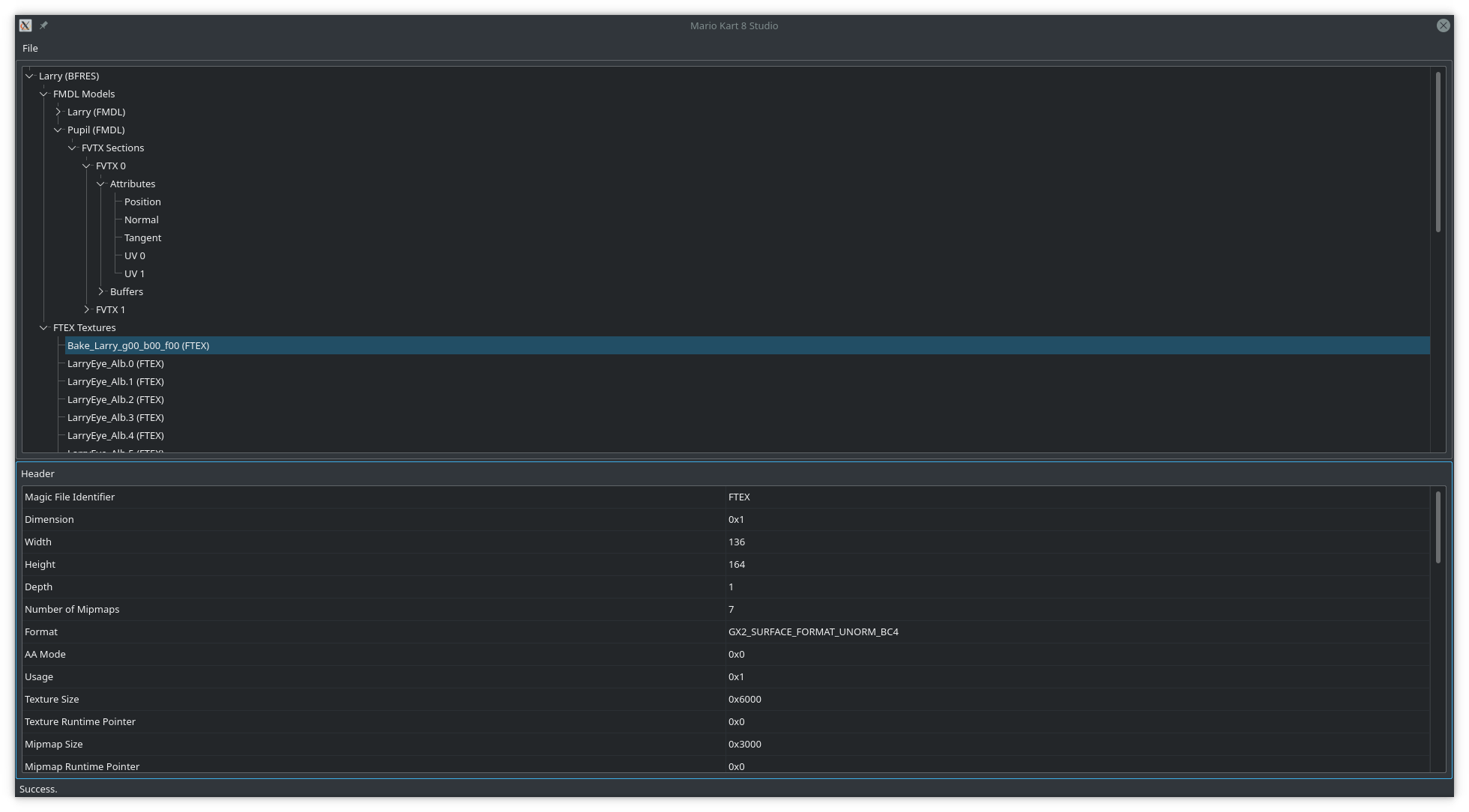Viewport: 1469px width, 812px height.
Task: Close the Mario Kart 8 Studio window
Action: click(x=1443, y=25)
